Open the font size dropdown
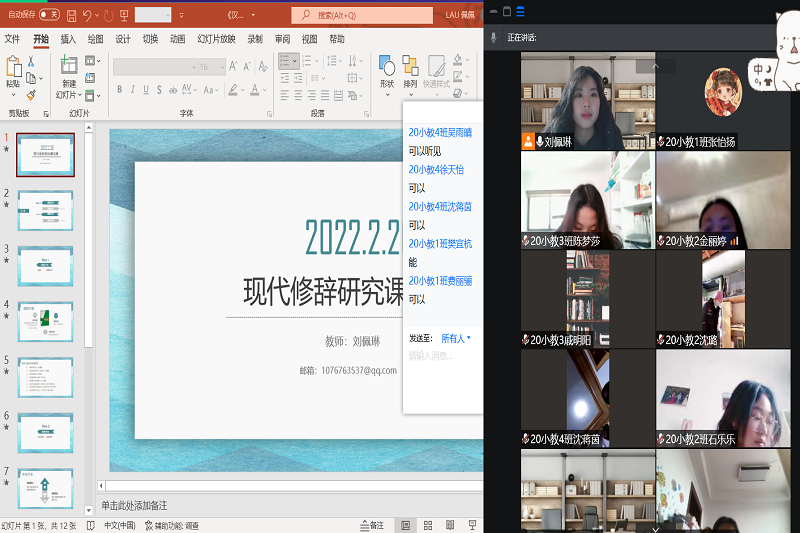 click(x=207, y=67)
